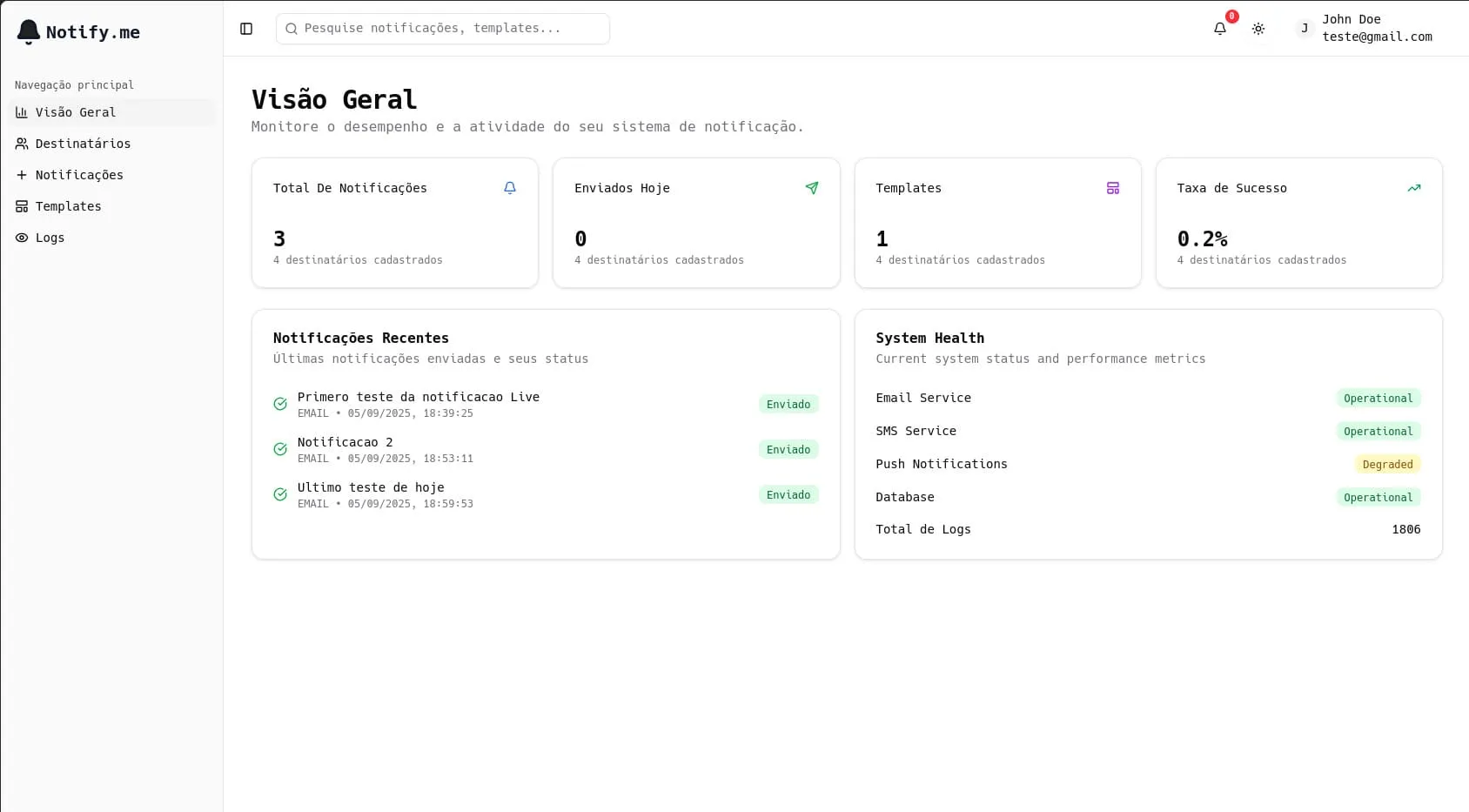Click the Visão Geral chart icon in the sidebar
Screen dimensions: 1469x812
22,112
